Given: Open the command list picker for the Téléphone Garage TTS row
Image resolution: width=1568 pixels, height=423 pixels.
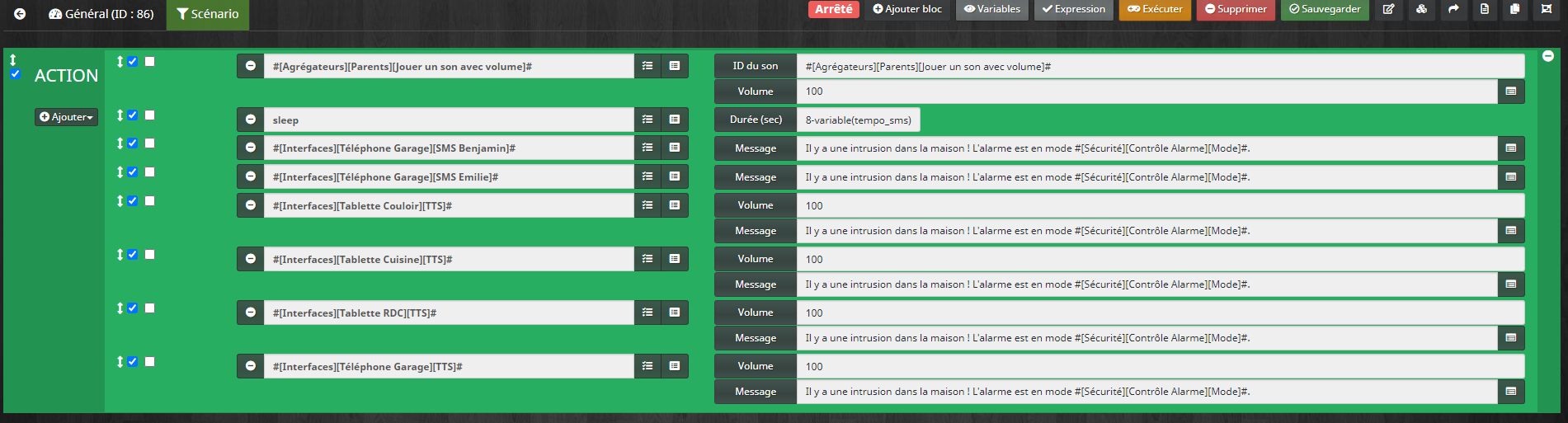Looking at the screenshot, I should click(675, 366).
